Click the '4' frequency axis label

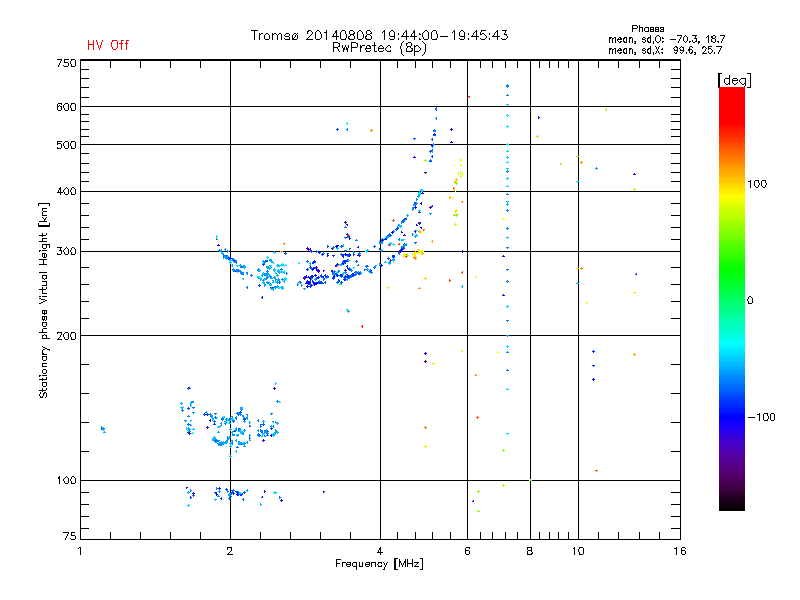click(380, 551)
